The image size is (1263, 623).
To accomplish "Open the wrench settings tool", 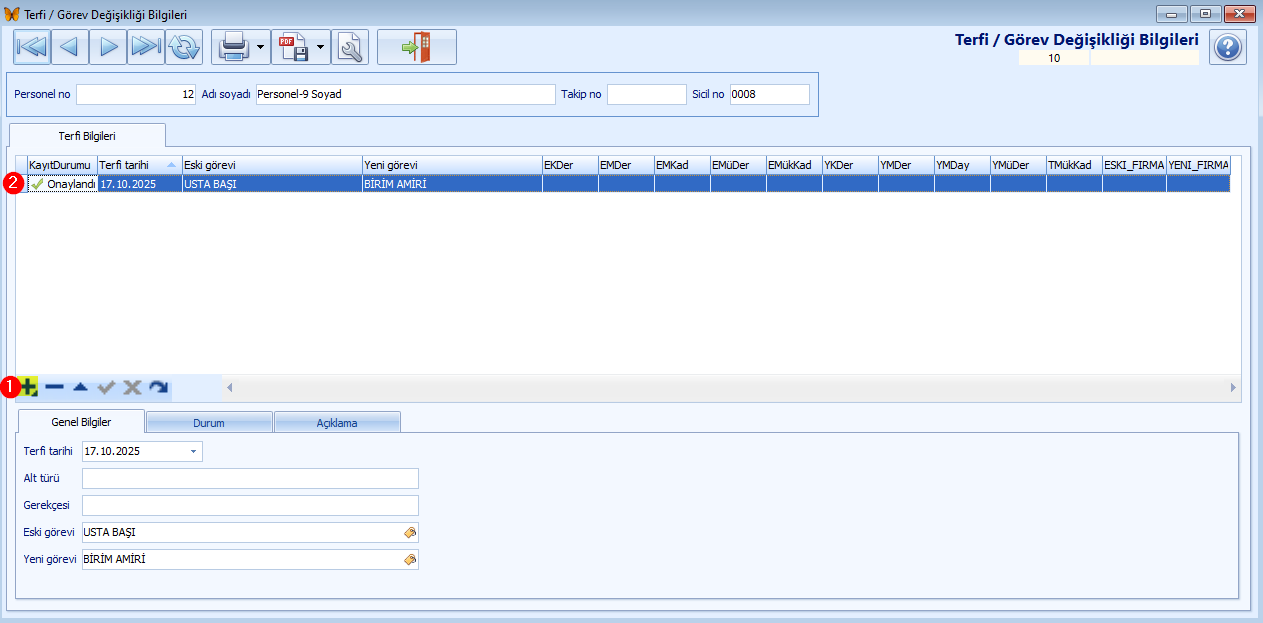I will 350,47.
